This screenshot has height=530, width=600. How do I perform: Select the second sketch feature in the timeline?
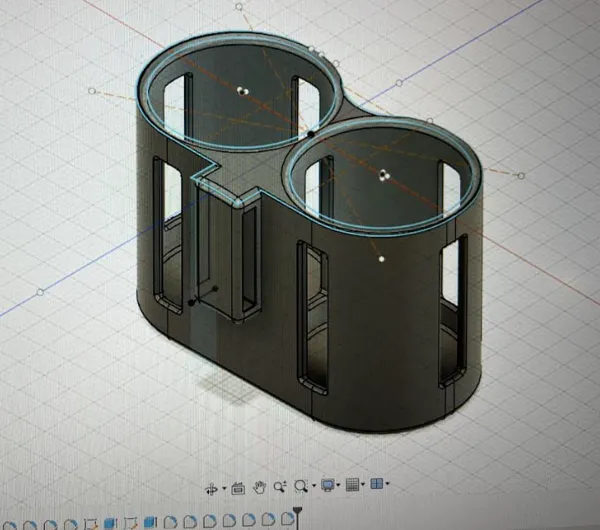[130, 523]
